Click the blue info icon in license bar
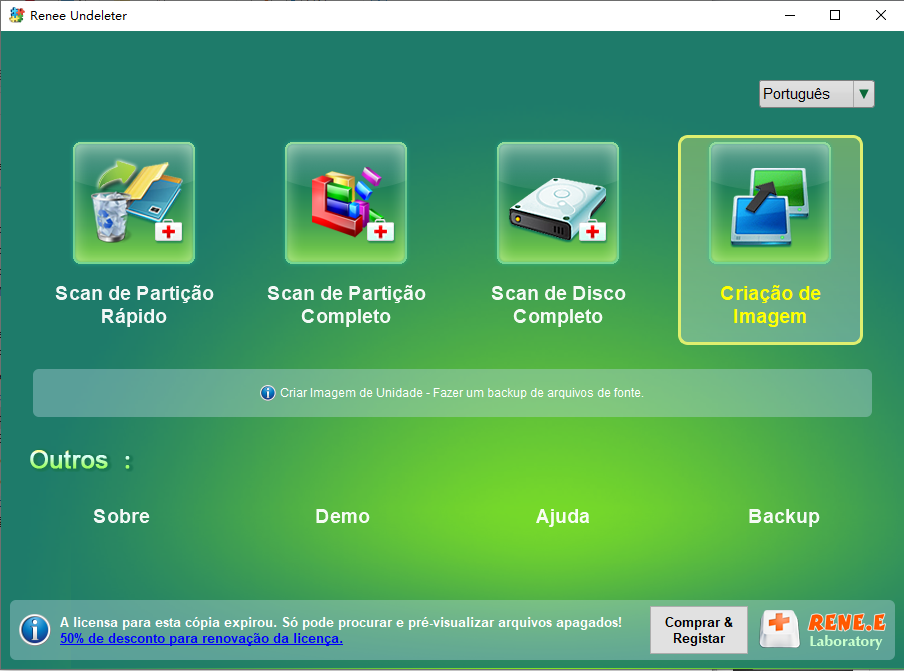 (x=35, y=629)
